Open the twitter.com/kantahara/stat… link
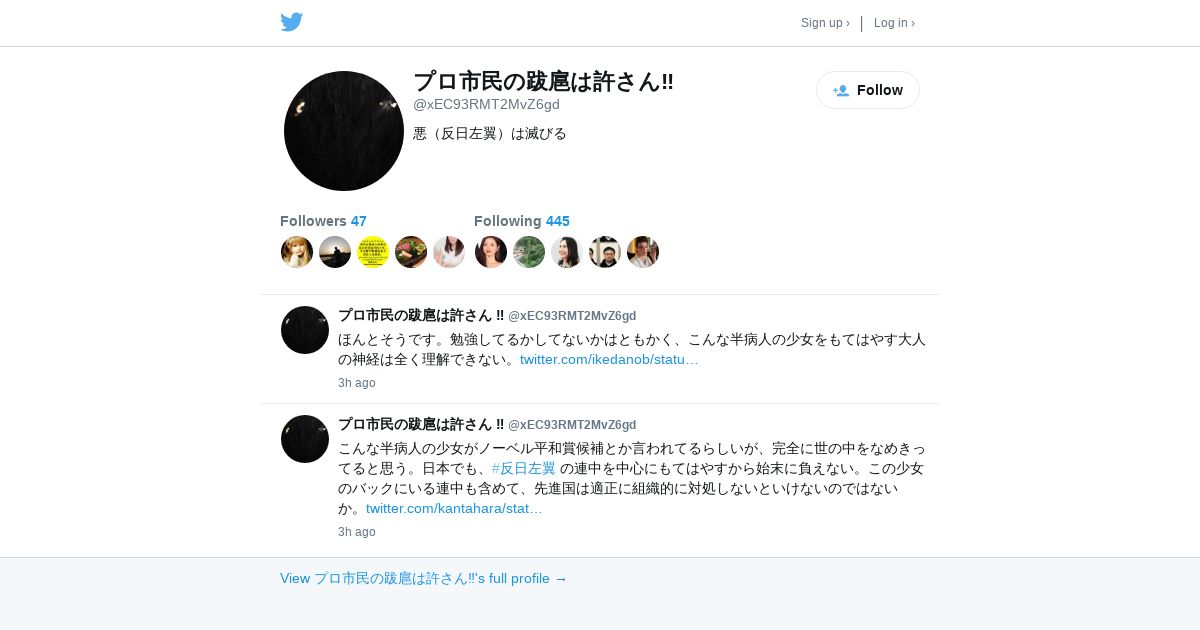This screenshot has height=630, width=1200. tap(454, 508)
